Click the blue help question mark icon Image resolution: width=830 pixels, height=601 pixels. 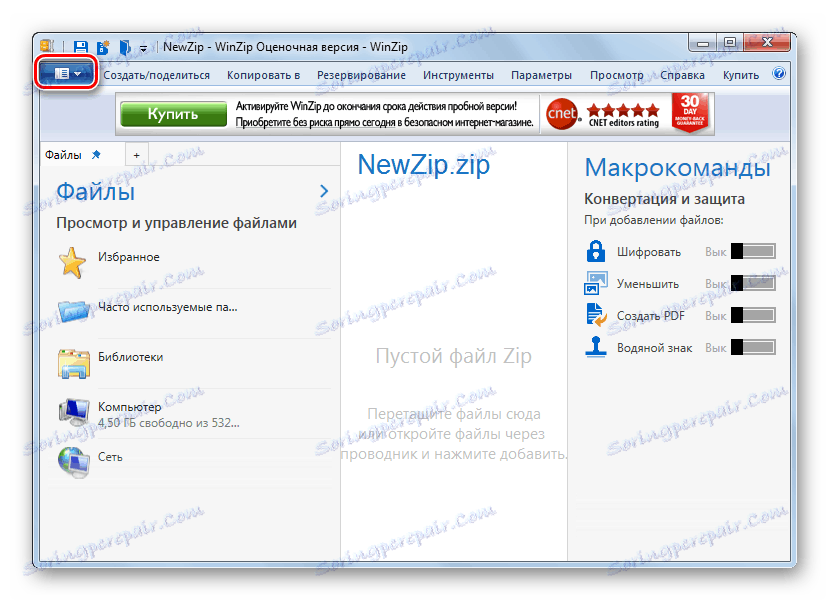pos(779,73)
